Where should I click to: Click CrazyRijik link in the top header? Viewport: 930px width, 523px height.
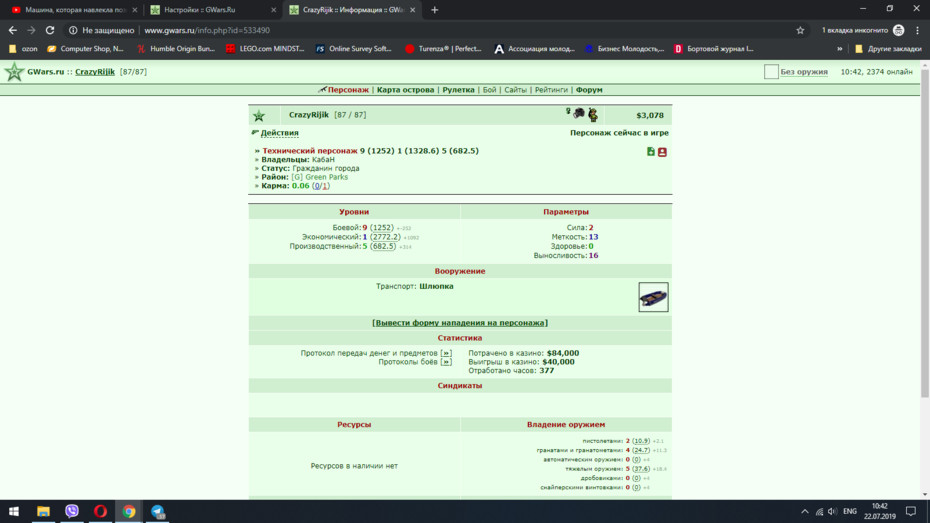95,72
